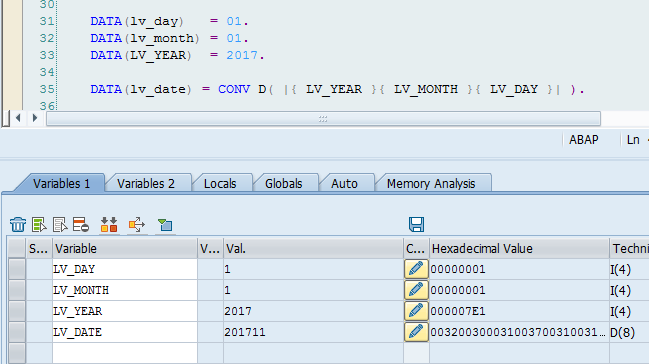Click the orange squares with arrow icon

tap(137, 225)
